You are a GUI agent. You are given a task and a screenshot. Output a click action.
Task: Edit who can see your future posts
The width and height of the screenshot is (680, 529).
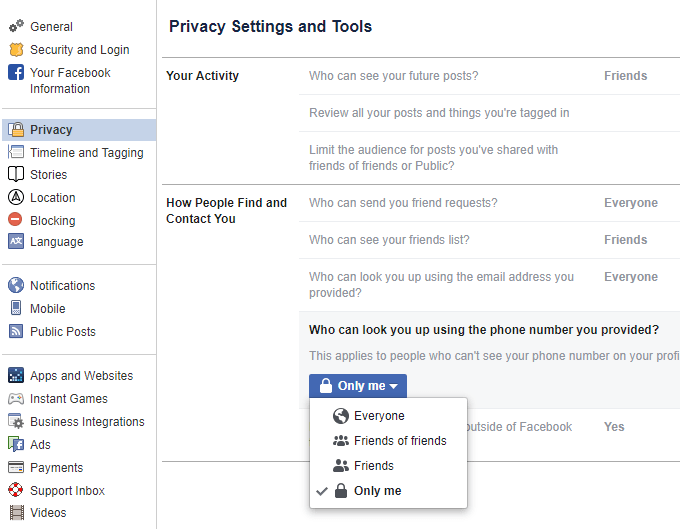pyautogui.click(x=393, y=76)
